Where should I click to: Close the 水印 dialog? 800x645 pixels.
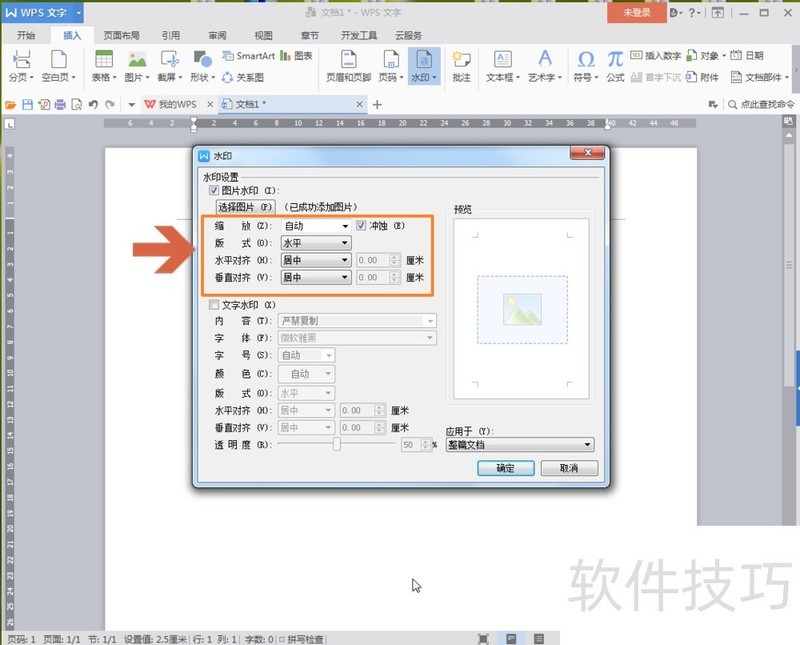tap(587, 153)
